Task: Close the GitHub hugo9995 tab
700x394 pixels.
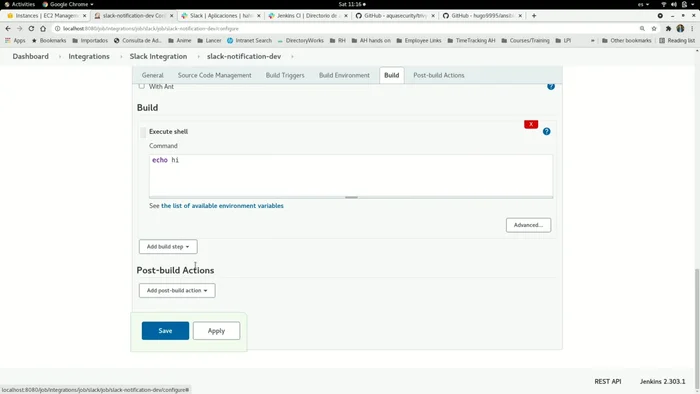Action: (x=520, y=16)
